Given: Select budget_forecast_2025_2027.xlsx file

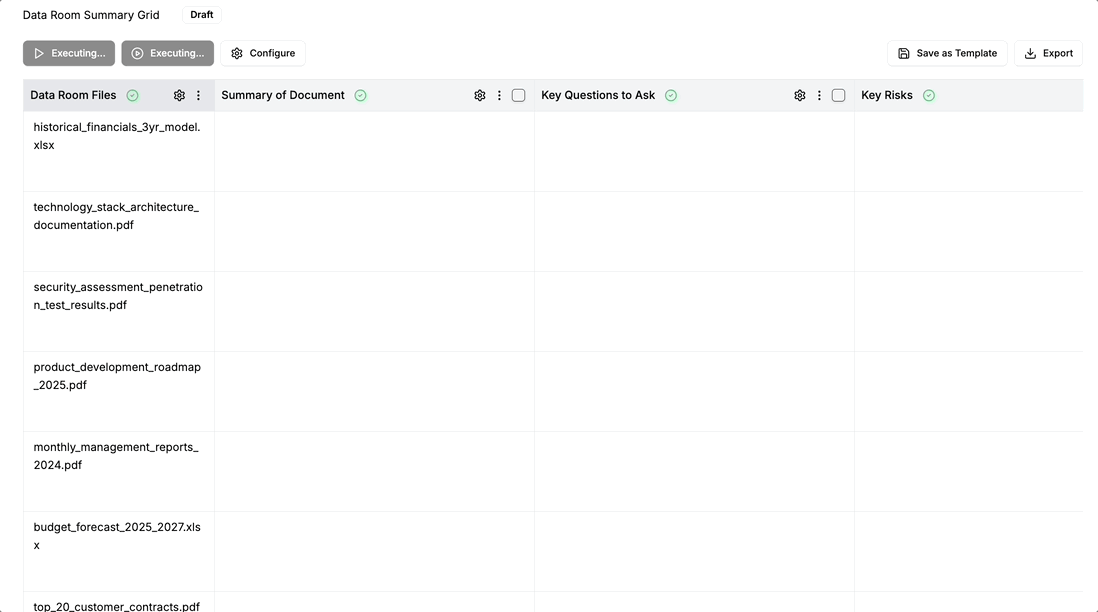Looking at the screenshot, I should click(117, 536).
